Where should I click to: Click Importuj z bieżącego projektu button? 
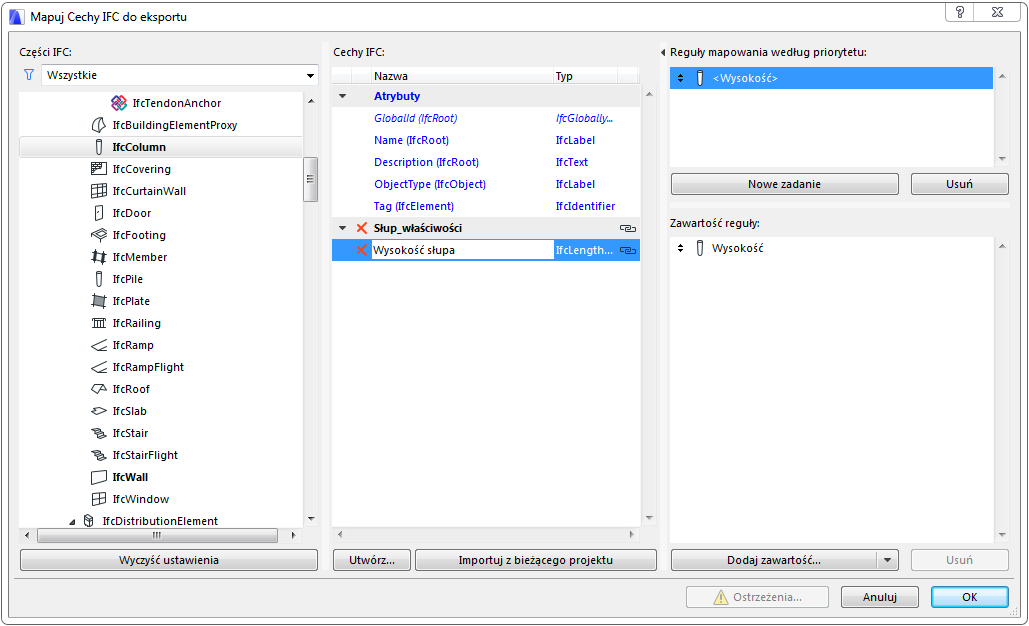tap(535, 560)
